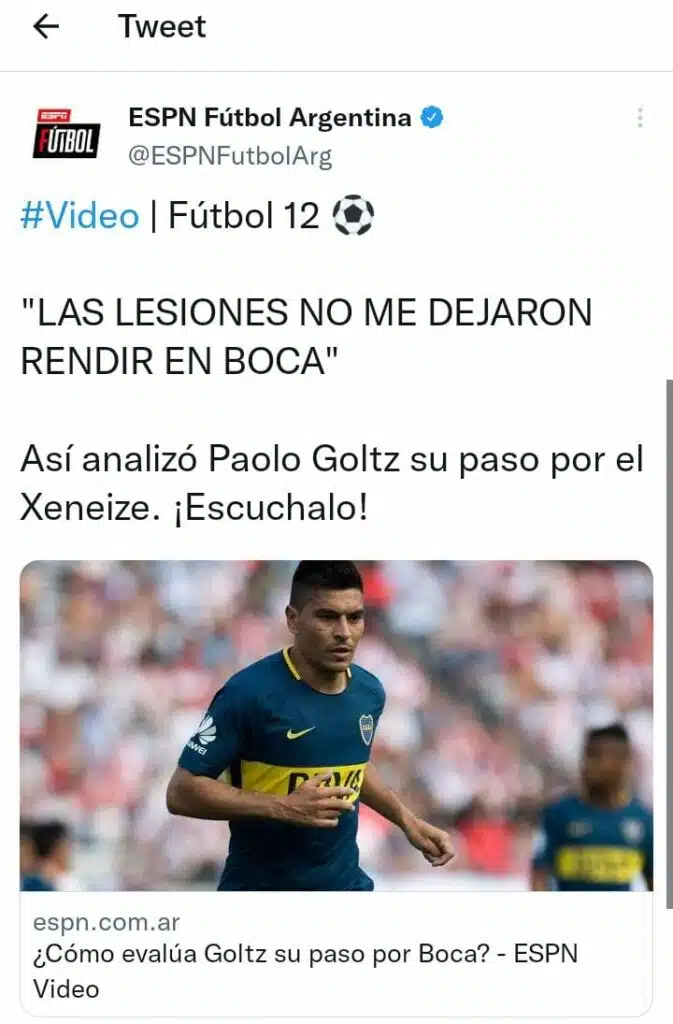Click the espn.com.ar domain label
The width and height of the screenshot is (673, 1024).
(106, 922)
